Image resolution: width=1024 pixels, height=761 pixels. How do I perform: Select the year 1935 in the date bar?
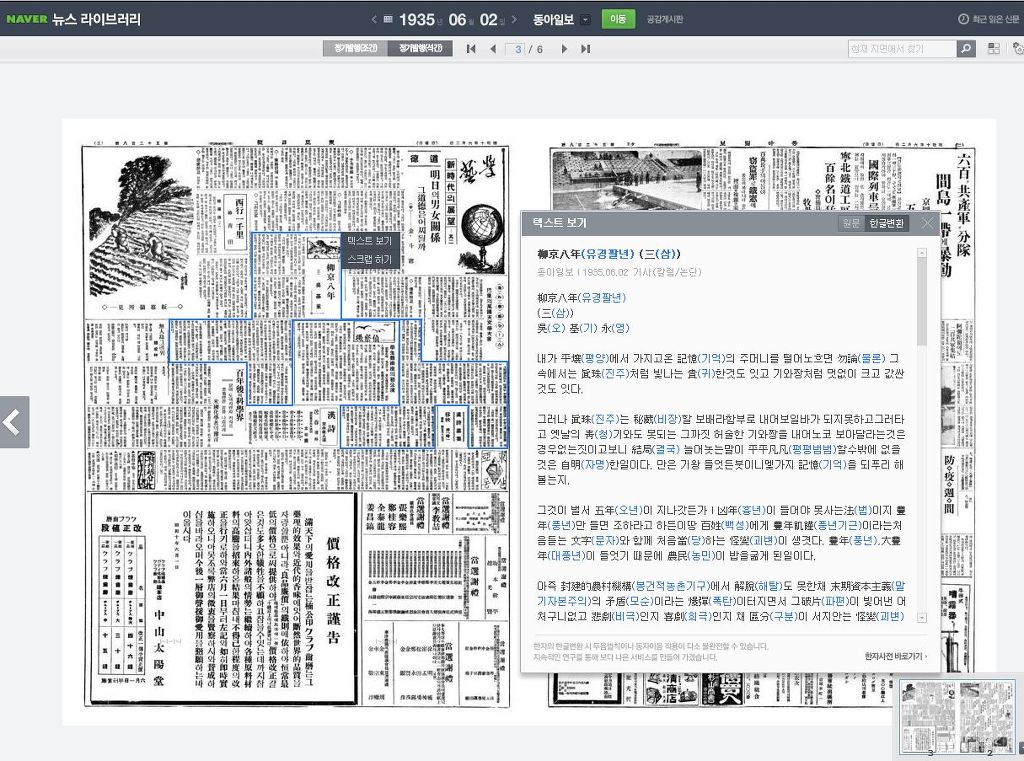coord(417,20)
